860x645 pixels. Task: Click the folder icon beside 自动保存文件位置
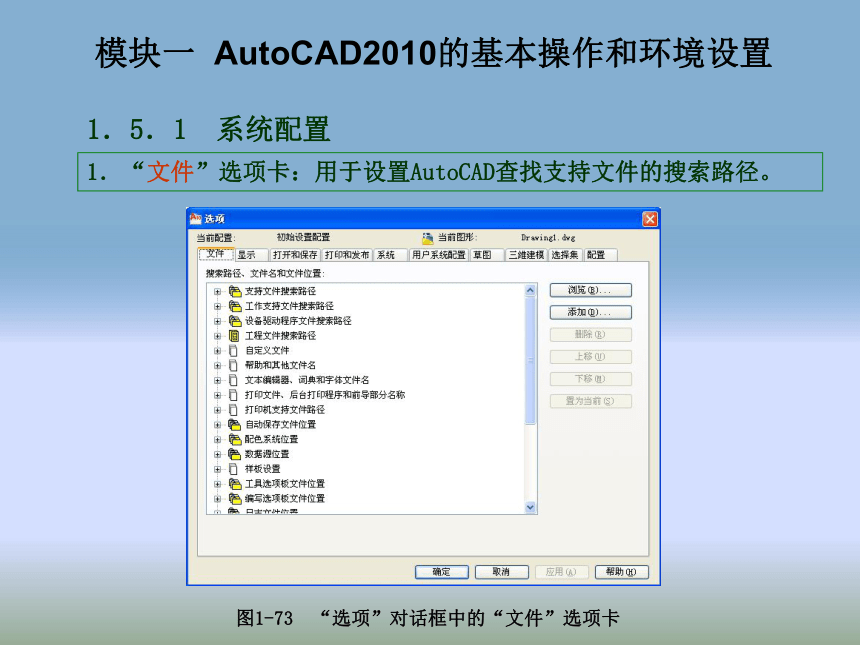point(235,425)
